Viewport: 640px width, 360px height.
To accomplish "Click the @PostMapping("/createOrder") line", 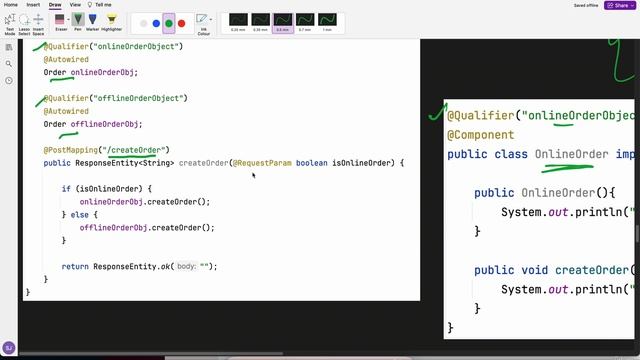I will point(106,150).
